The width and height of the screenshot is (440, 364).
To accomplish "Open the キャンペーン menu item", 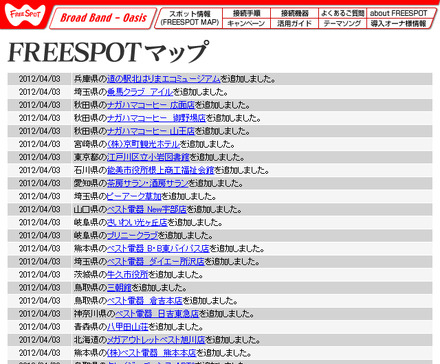I will point(246,24).
